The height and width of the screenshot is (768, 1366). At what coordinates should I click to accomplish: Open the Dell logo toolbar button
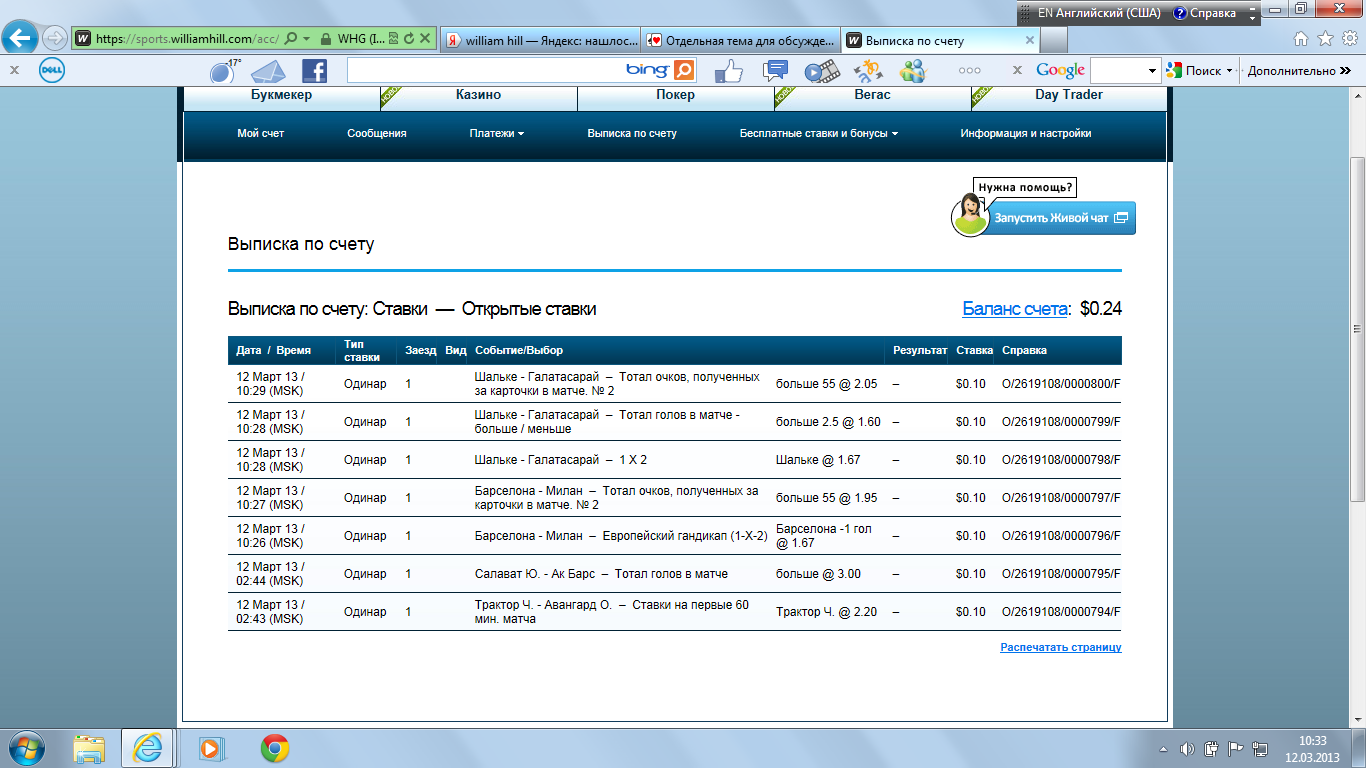pos(52,70)
